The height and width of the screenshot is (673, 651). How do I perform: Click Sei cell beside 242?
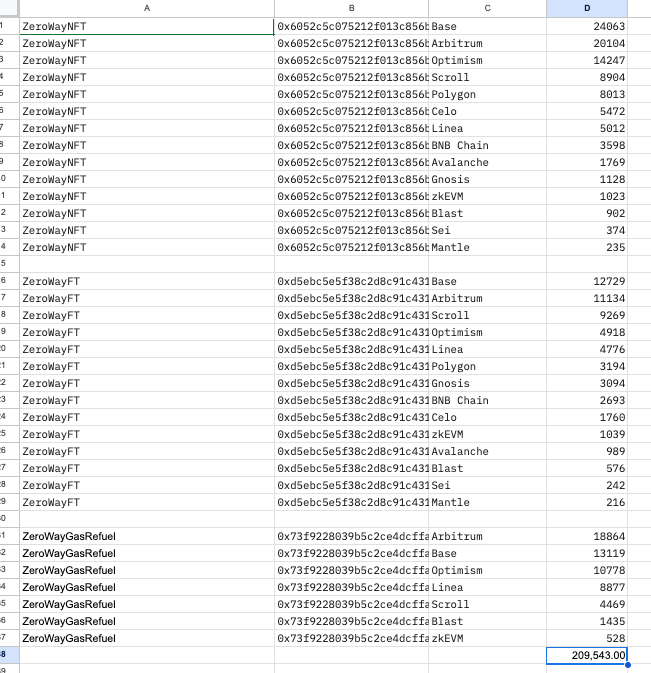click(x=487, y=485)
